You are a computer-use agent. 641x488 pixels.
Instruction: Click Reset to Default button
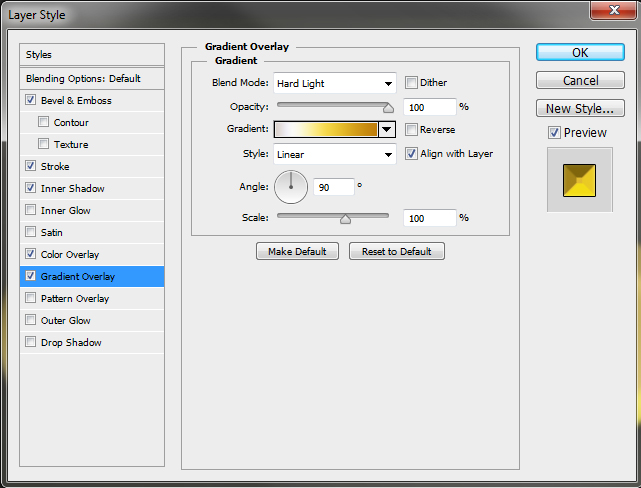(396, 251)
